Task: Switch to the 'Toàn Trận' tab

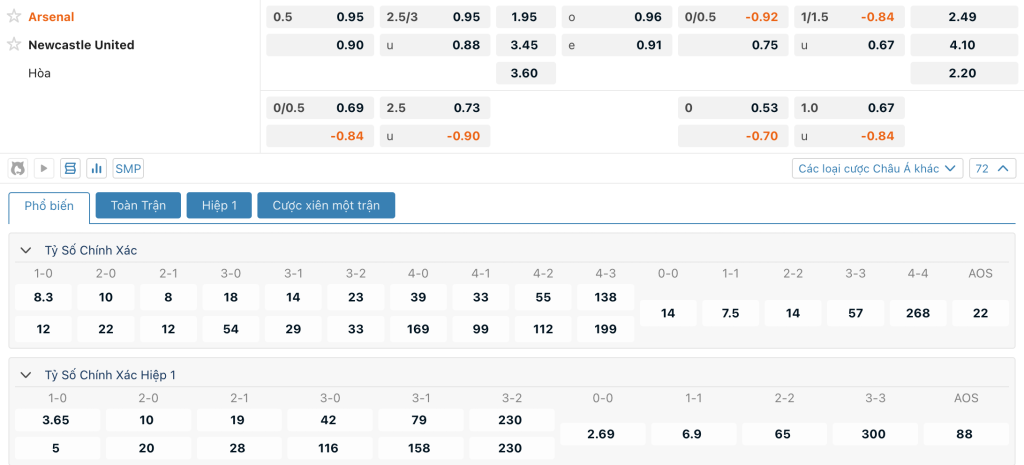Action: point(138,205)
